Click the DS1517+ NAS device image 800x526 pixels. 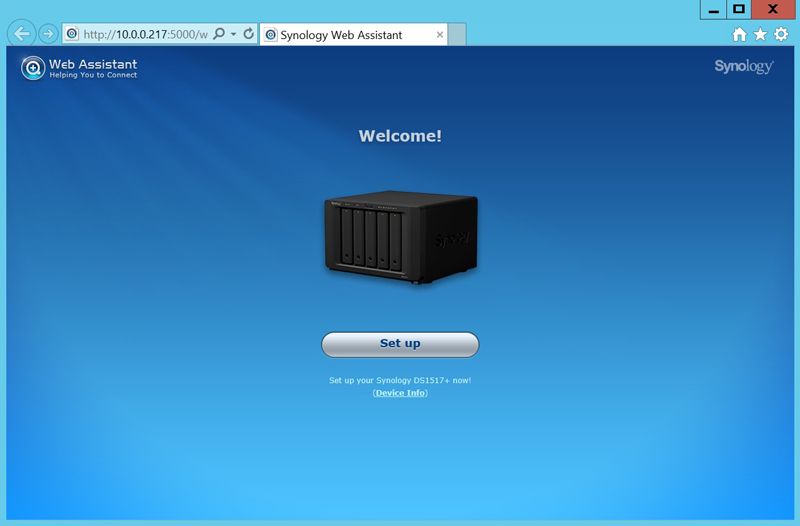tap(401, 237)
